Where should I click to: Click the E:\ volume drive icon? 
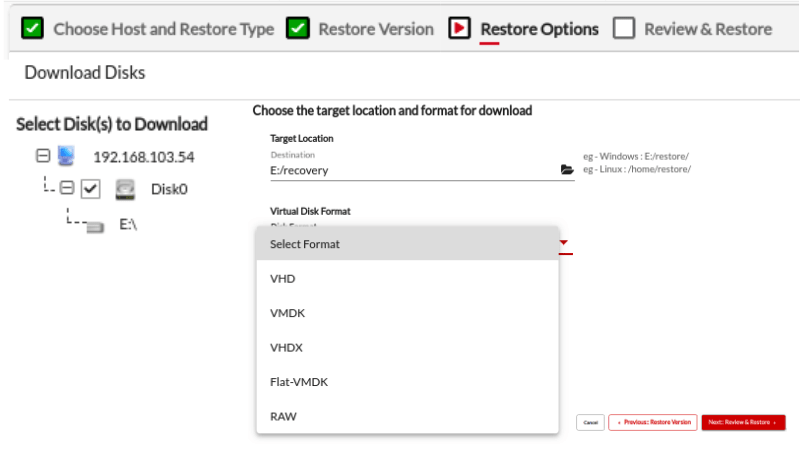(95, 226)
